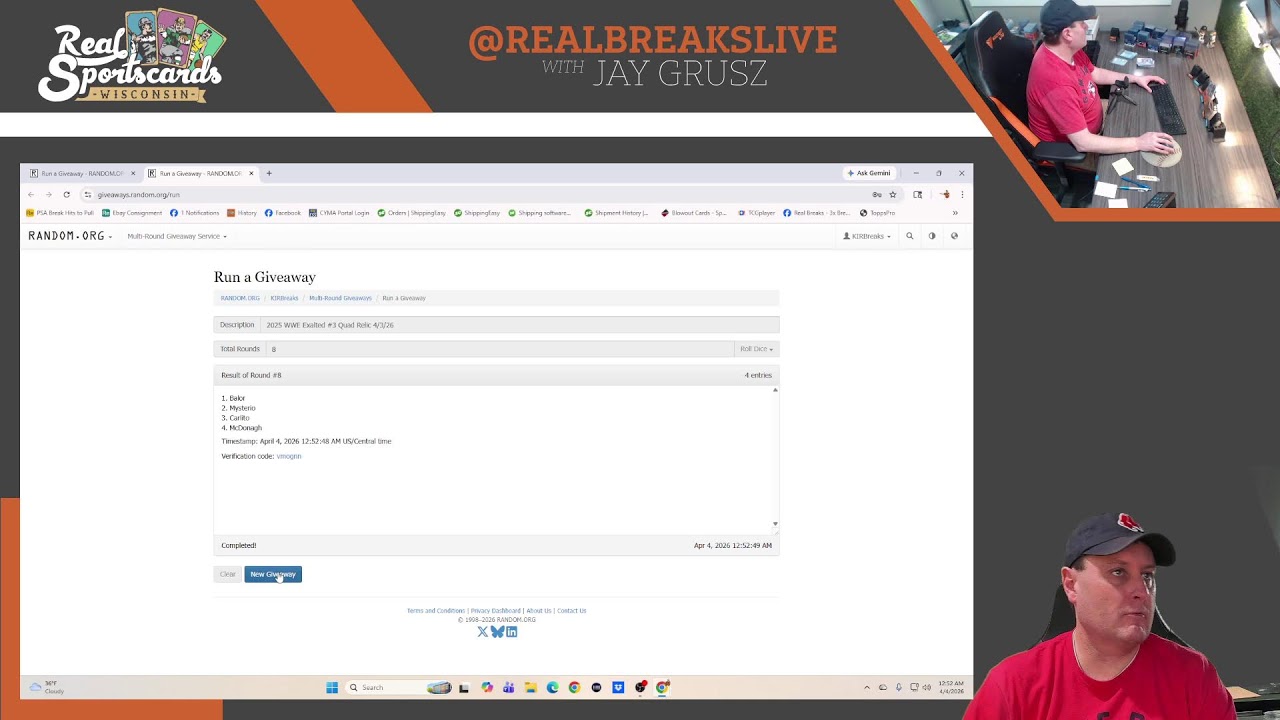Viewport: 1280px width, 720px height.
Task: Open the Roll Dice dropdown
Action: [x=756, y=349]
